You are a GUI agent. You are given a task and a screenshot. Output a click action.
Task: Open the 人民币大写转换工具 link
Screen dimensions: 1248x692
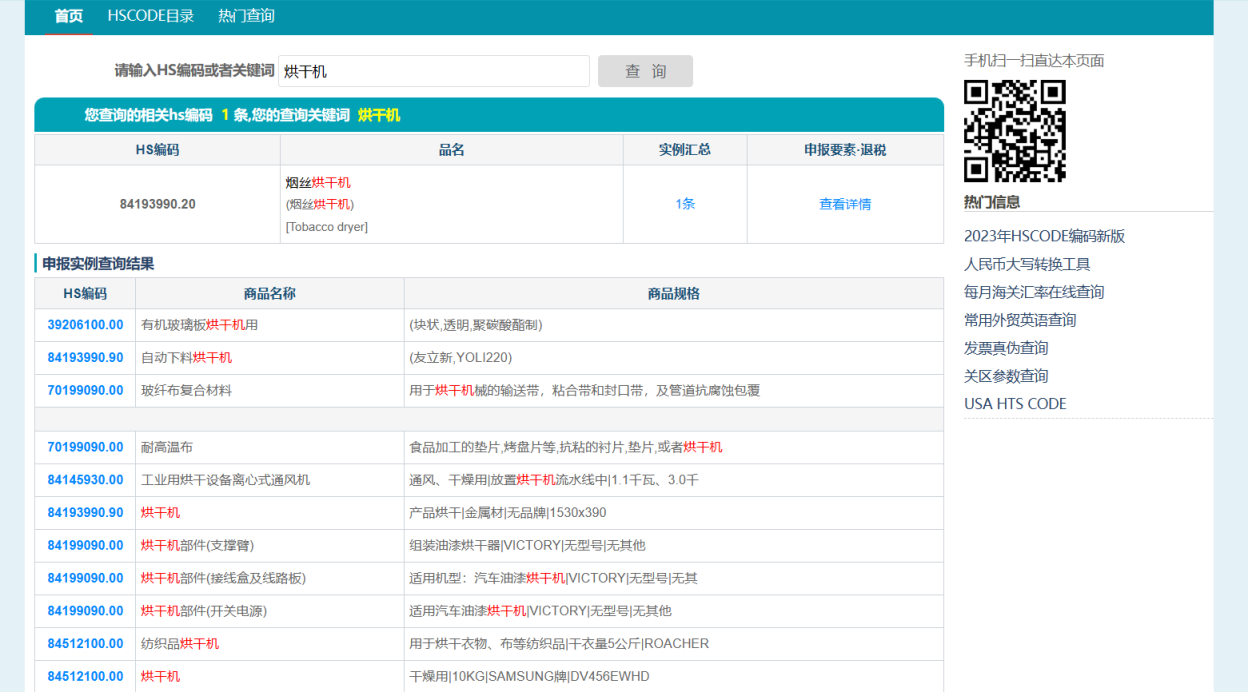coord(1027,264)
